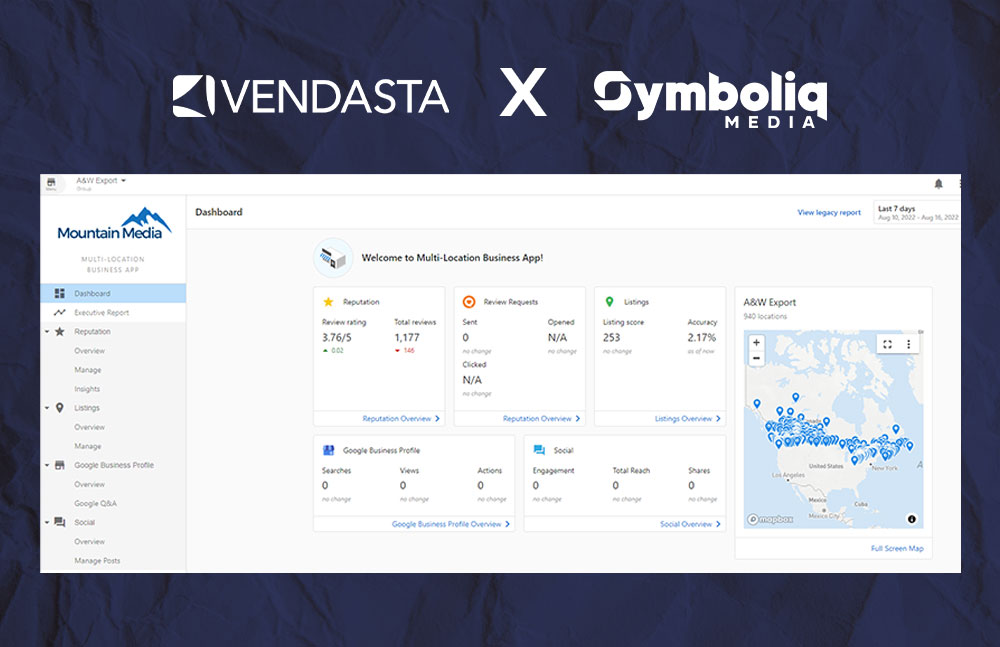This screenshot has width=1000, height=647.
Task: Open Reputation Overview link in Review Requests card
Action: tap(541, 419)
